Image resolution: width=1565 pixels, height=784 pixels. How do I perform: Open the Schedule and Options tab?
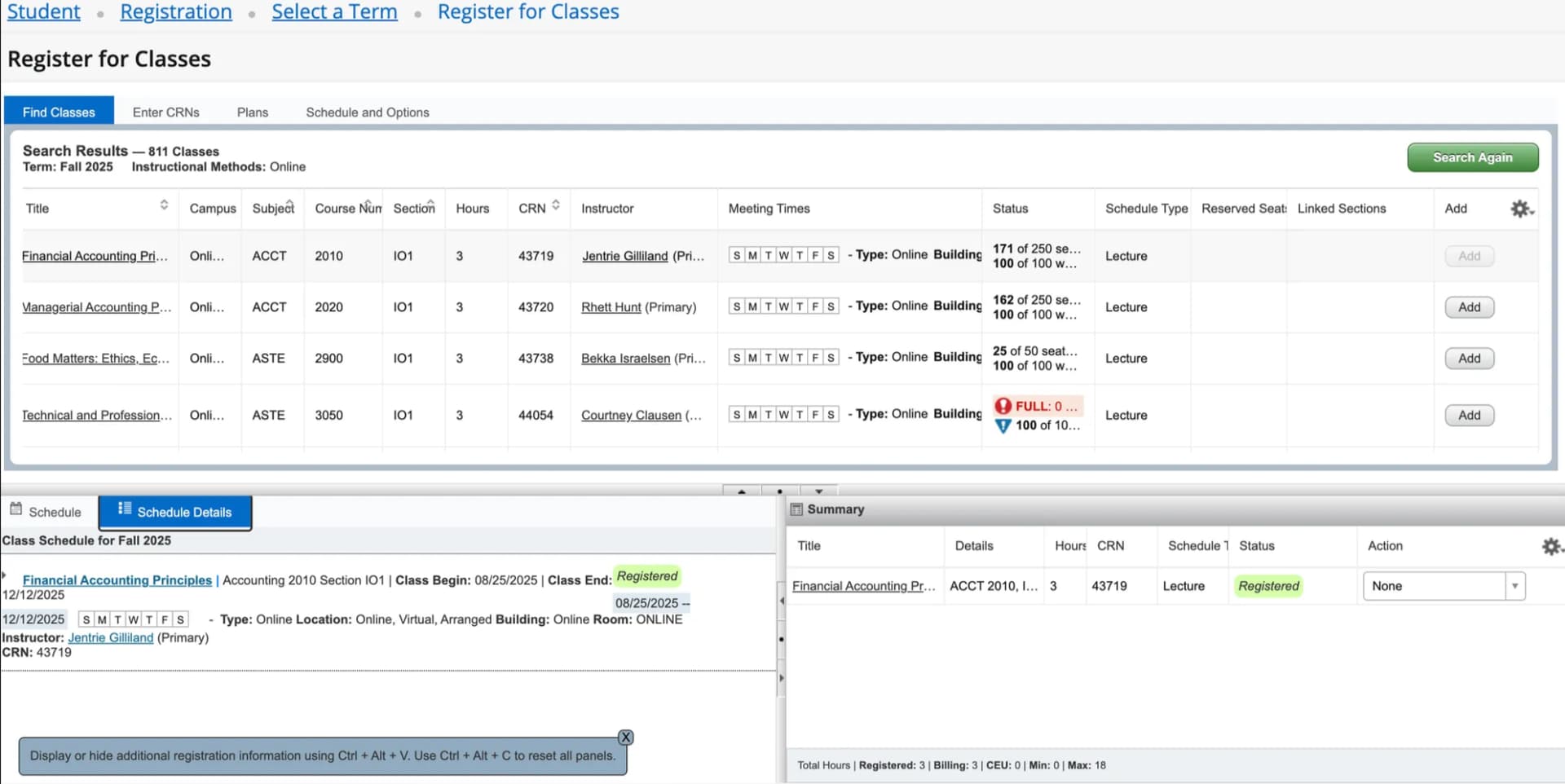pyautogui.click(x=367, y=112)
